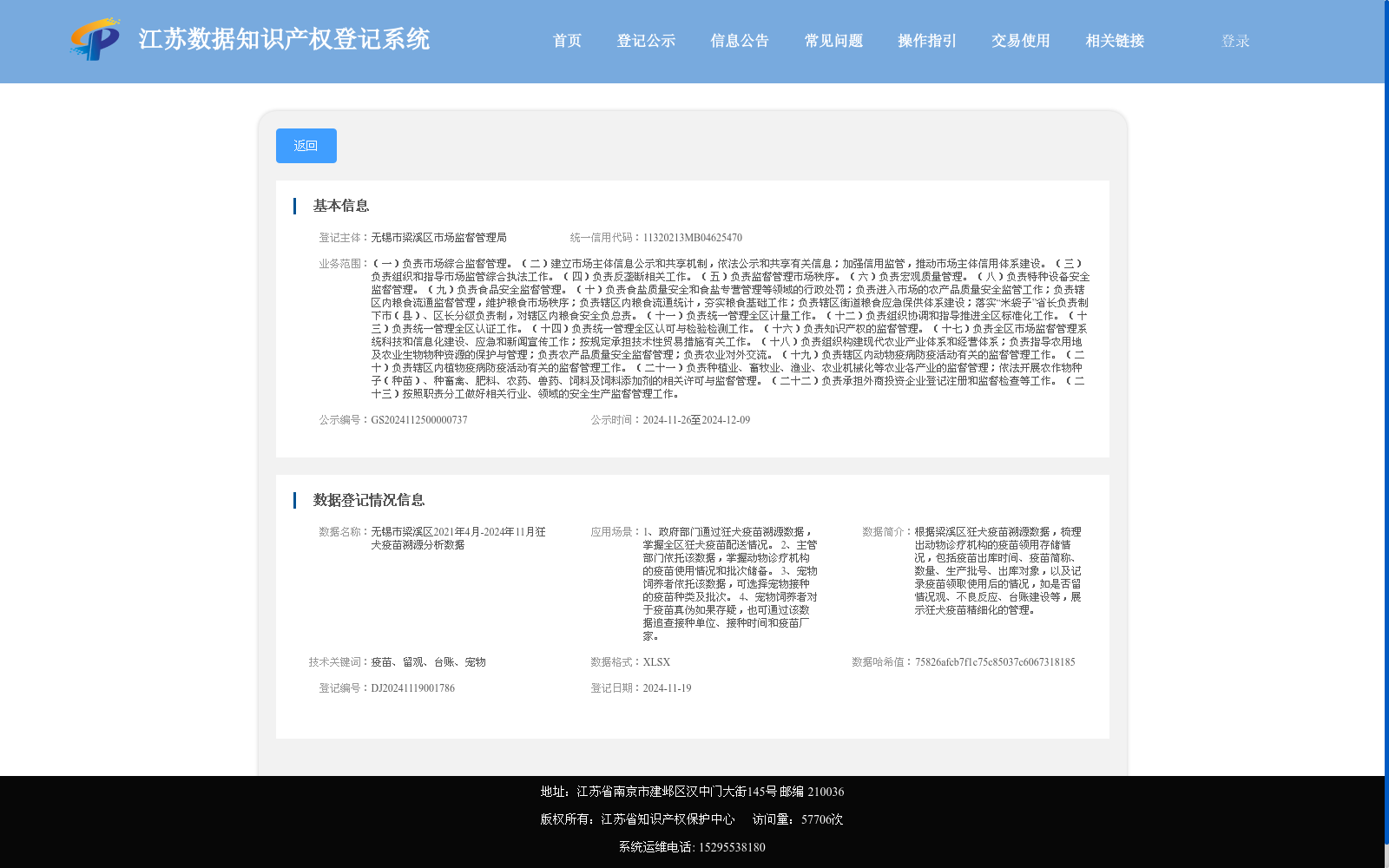This screenshot has height=868, width=1389.
Task: Select footer copyright 江苏省知识产权保护中心
Action: coord(668,819)
